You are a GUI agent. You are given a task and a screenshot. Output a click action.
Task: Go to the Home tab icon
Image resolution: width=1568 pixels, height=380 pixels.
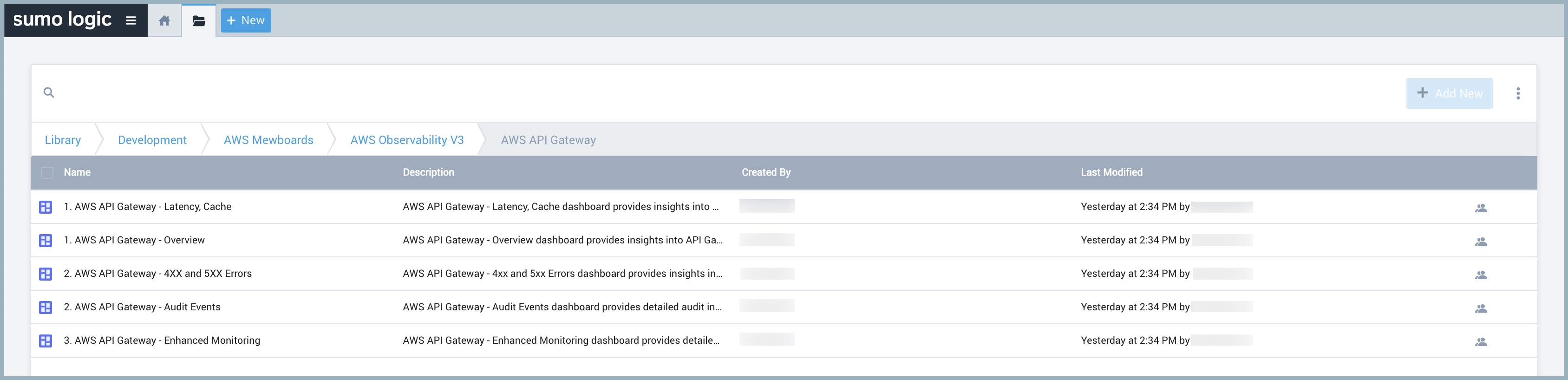pyautogui.click(x=164, y=21)
